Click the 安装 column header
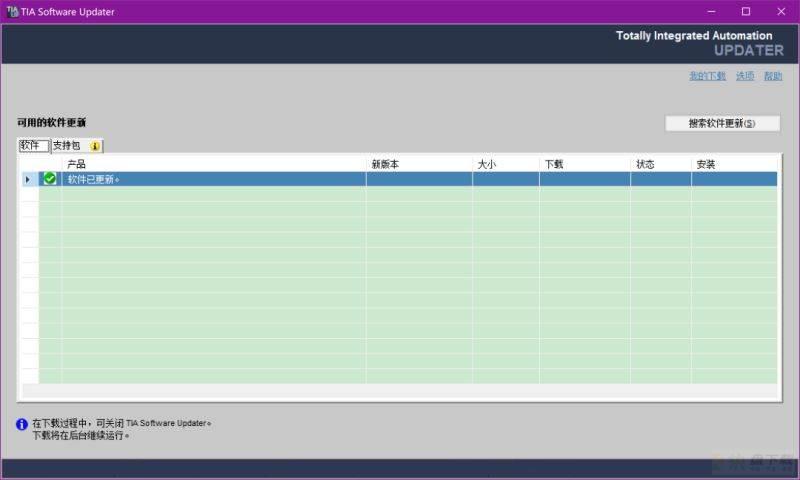The height and width of the screenshot is (480, 800). point(734,164)
